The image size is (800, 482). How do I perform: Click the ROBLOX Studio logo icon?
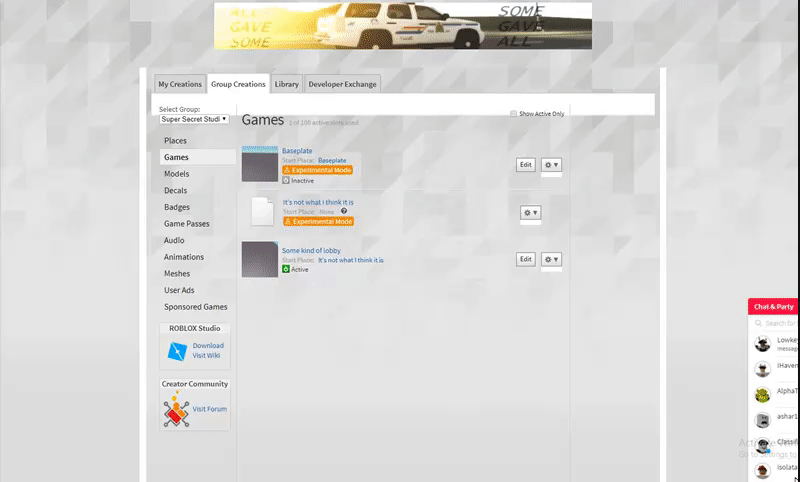pyautogui.click(x=177, y=350)
